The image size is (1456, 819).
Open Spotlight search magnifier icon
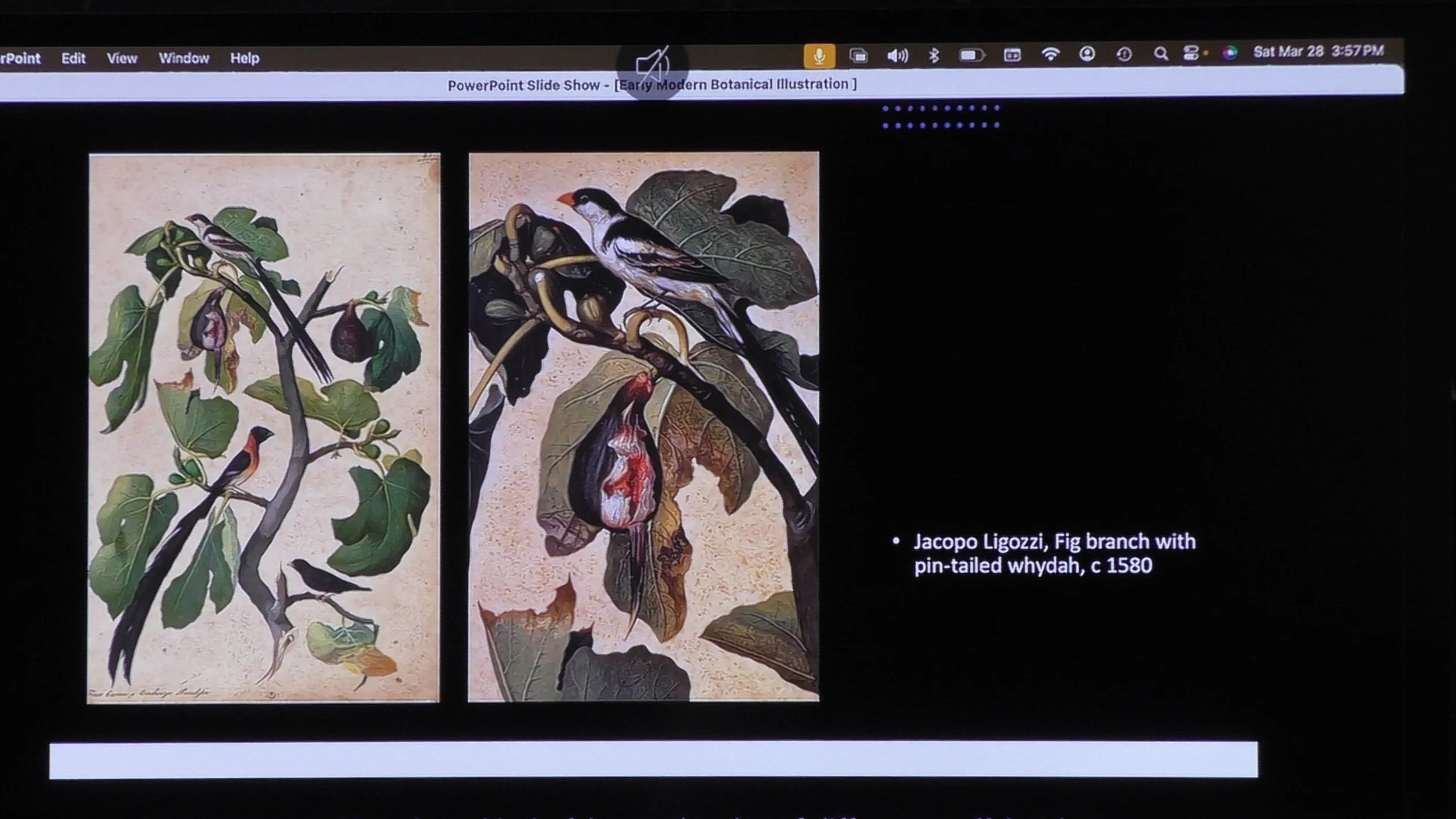pyautogui.click(x=1161, y=54)
